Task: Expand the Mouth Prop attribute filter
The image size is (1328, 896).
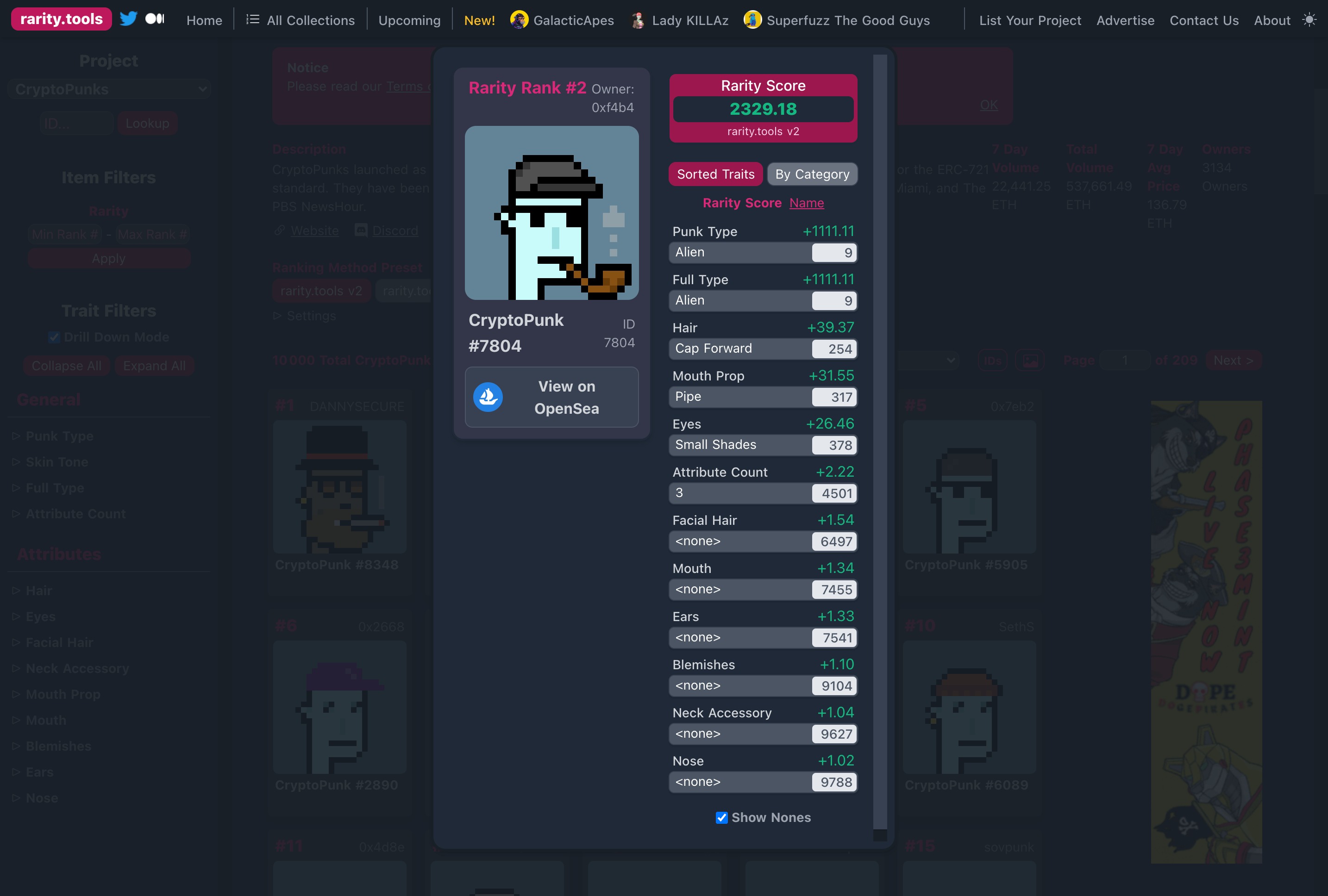Action: [x=63, y=694]
